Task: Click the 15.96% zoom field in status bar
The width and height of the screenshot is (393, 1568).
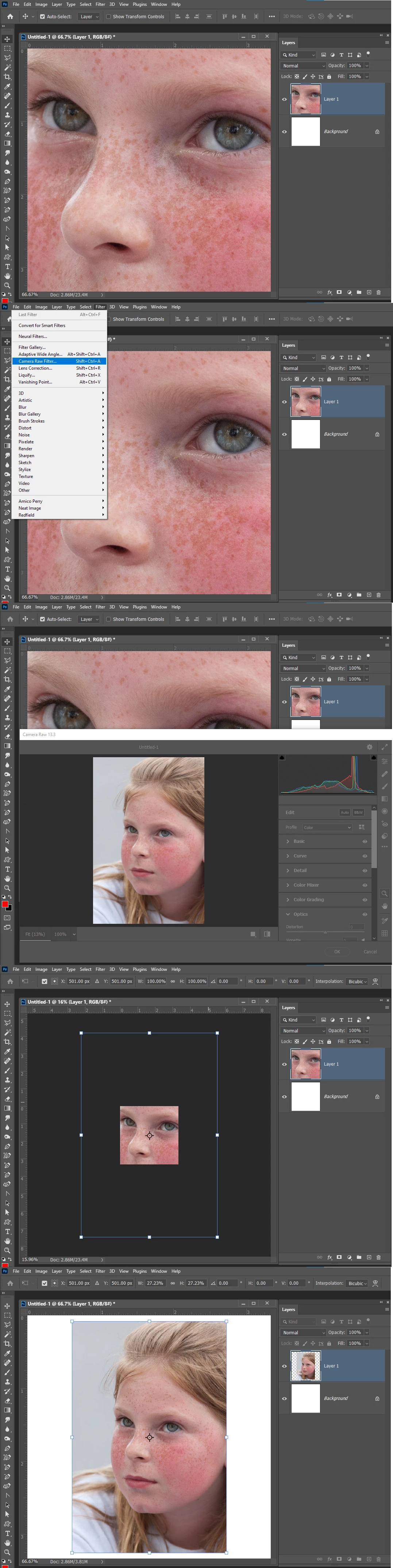Action: [x=30, y=1259]
